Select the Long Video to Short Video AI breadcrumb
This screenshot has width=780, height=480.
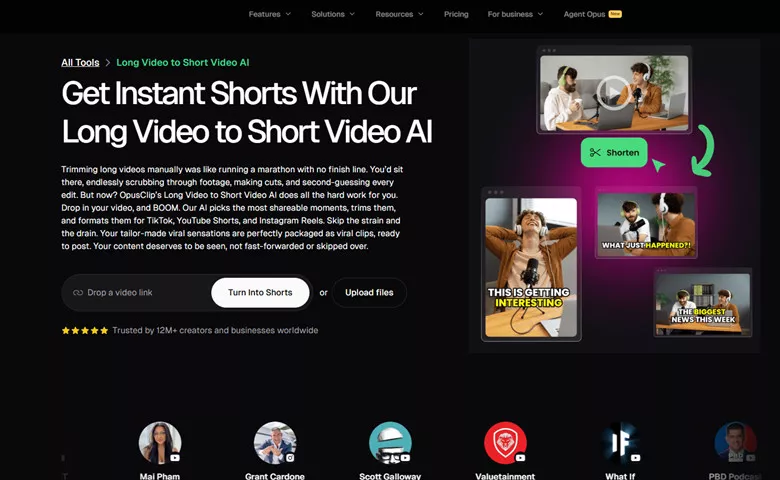click(x=183, y=63)
